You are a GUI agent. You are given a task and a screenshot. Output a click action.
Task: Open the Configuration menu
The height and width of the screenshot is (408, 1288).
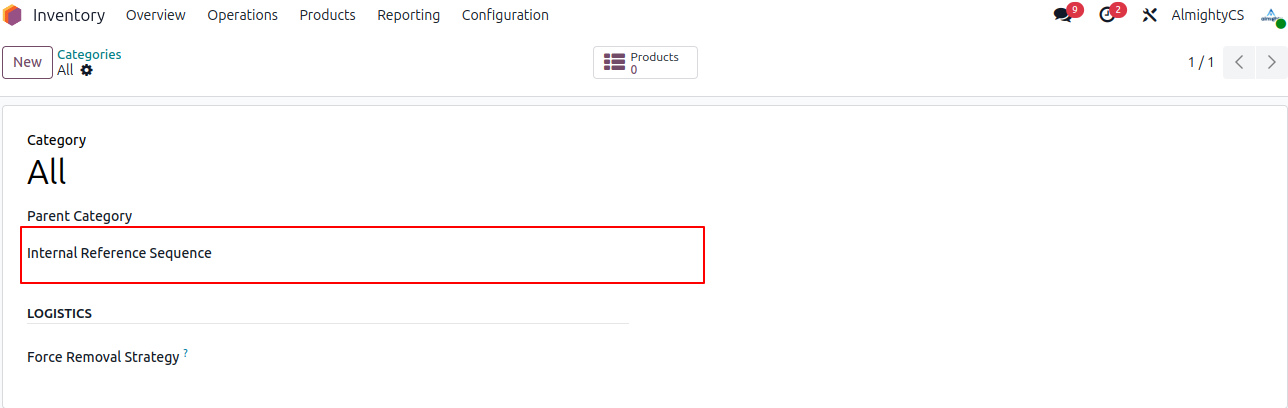505,15
